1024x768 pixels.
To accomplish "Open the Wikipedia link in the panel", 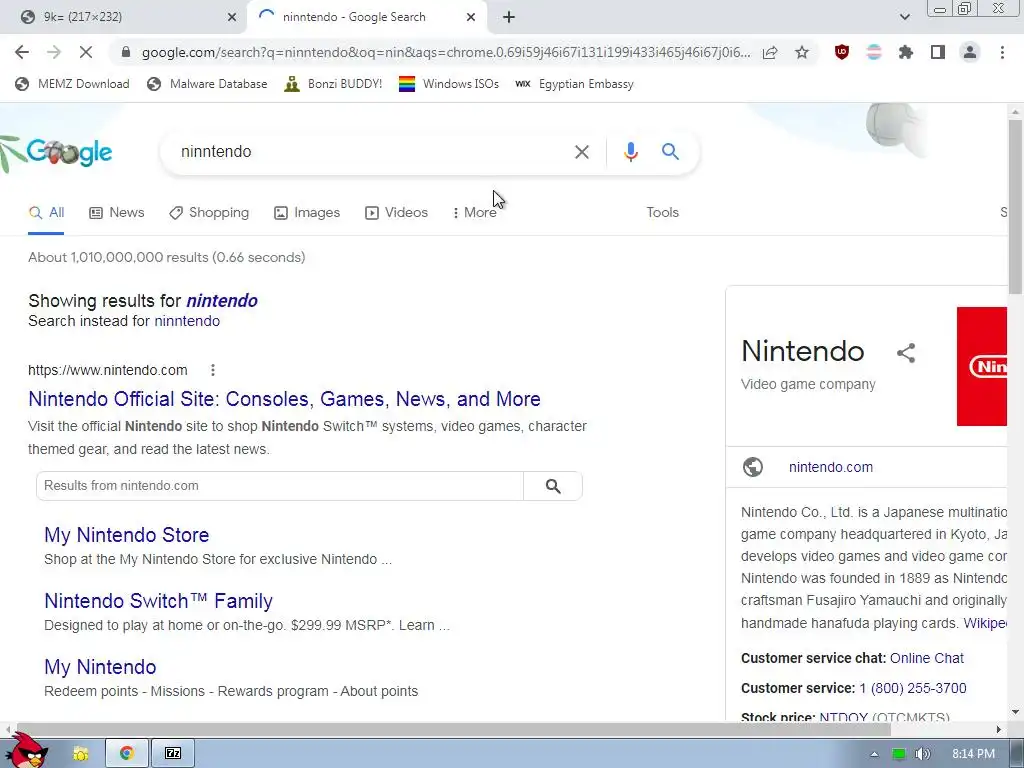I will [985, 623].
